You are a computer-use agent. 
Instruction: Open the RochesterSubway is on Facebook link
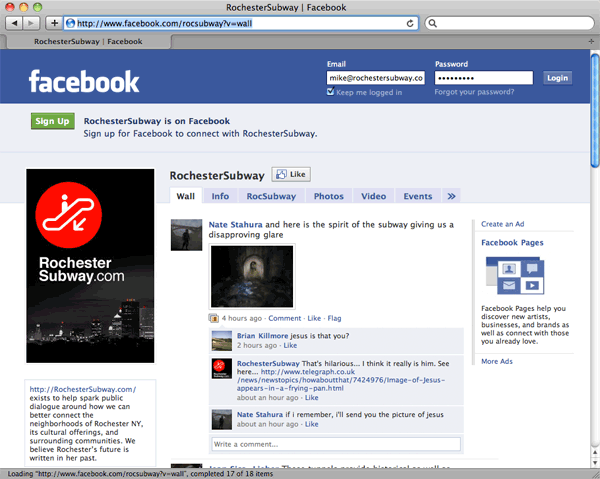[x=157, y=121]
